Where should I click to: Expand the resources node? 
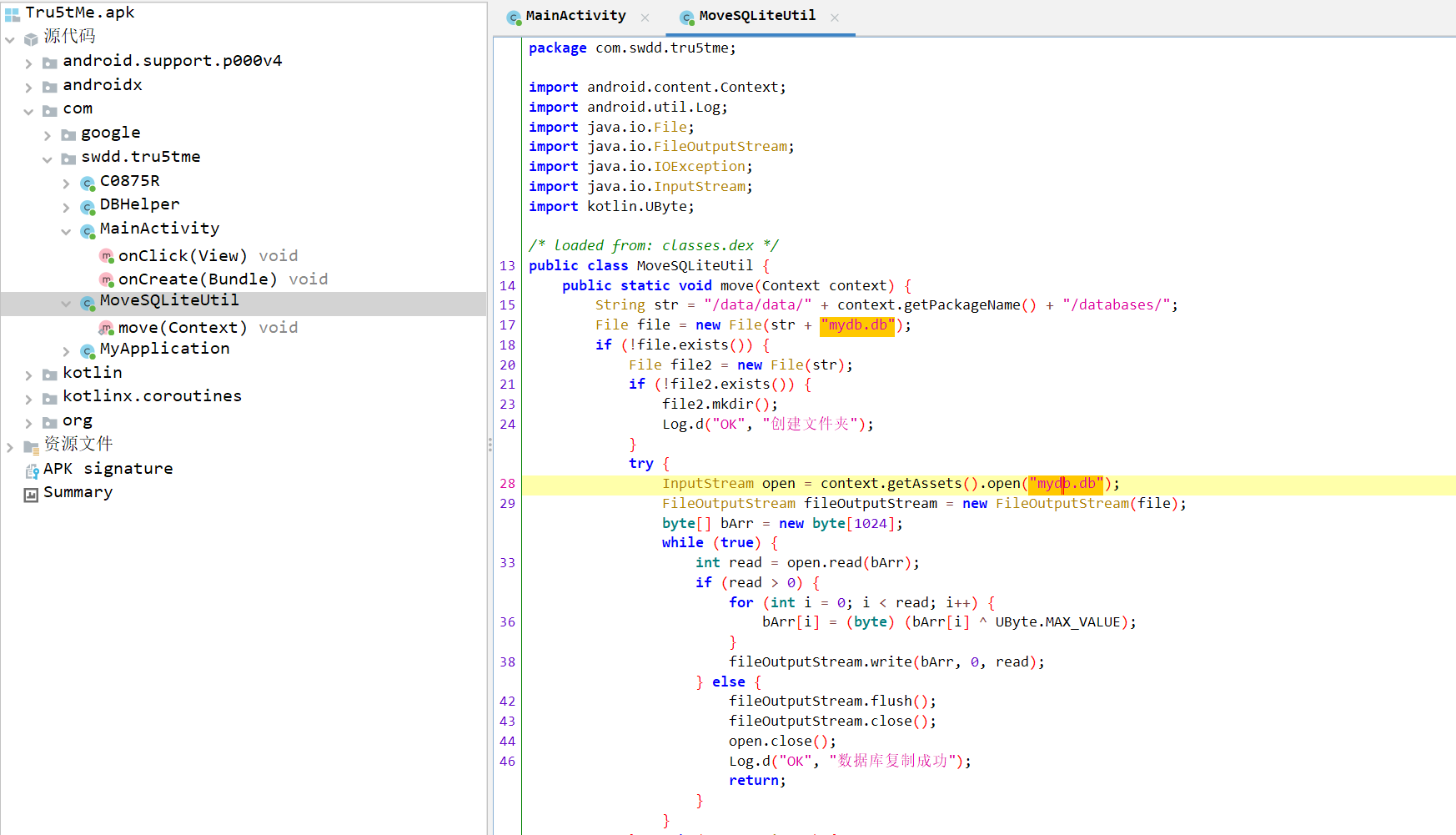coord(10,447)
